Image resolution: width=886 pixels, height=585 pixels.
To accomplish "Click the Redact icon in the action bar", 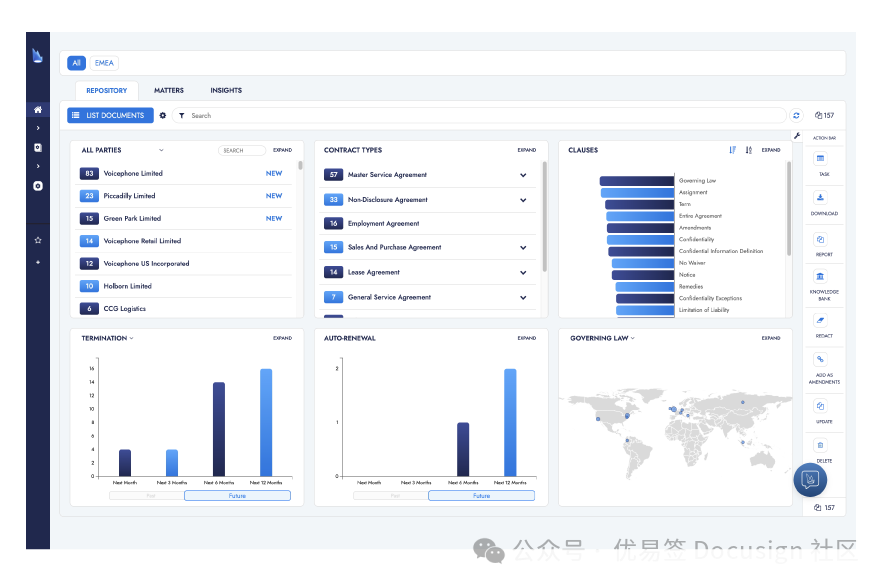I will point(820,320).
